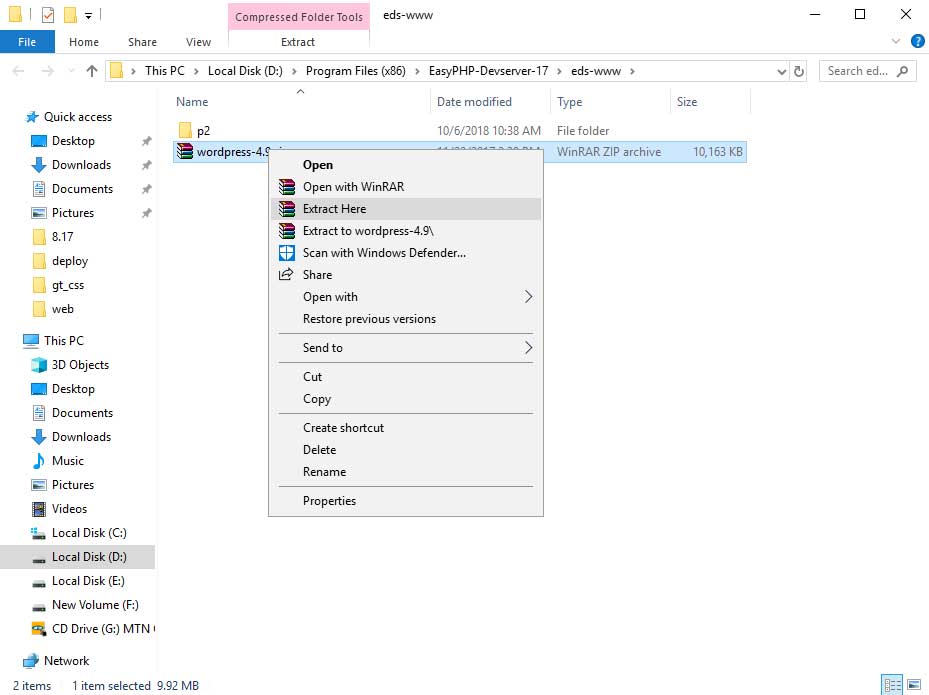Switch to the Home ribbon tab
The width and height of the screenshot is (929, 695).
[x=84, y=42]
